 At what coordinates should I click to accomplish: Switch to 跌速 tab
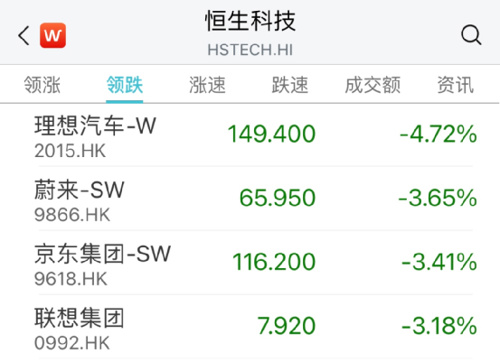[290, 85]
